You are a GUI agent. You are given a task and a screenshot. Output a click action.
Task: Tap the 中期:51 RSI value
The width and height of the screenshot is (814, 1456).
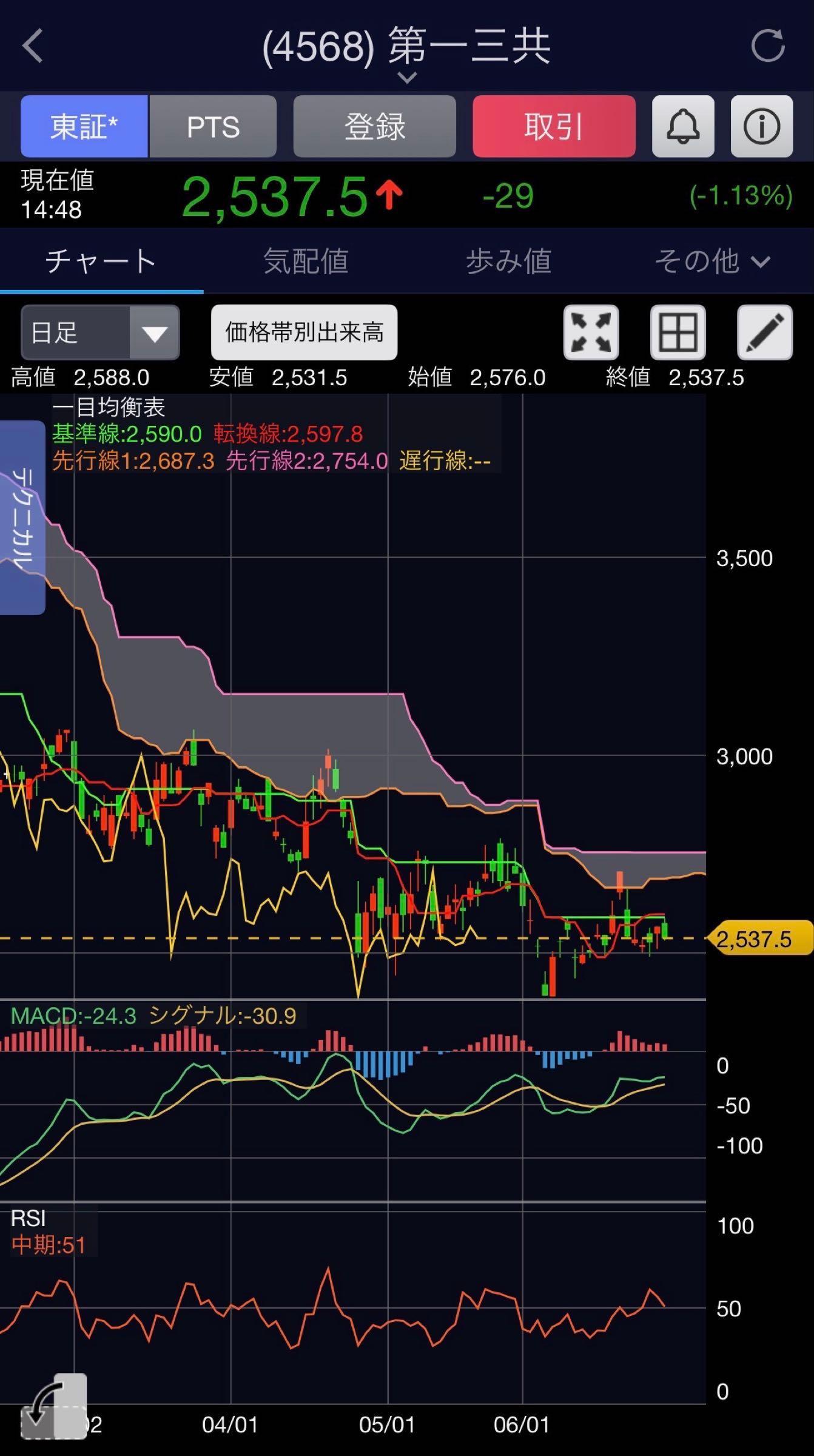(49, 1245)
